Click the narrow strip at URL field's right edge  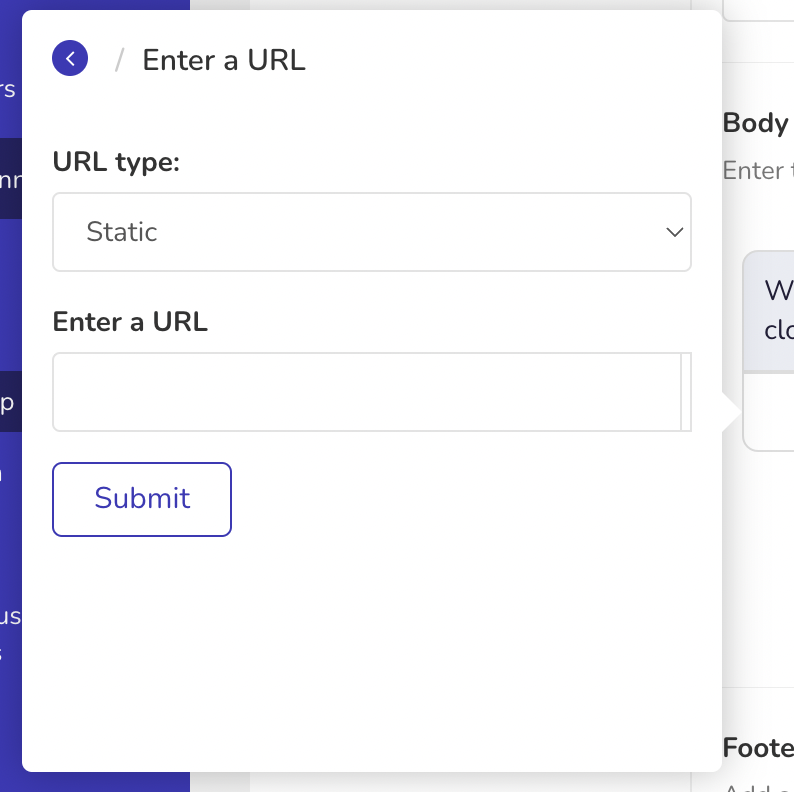coord(686,392)
